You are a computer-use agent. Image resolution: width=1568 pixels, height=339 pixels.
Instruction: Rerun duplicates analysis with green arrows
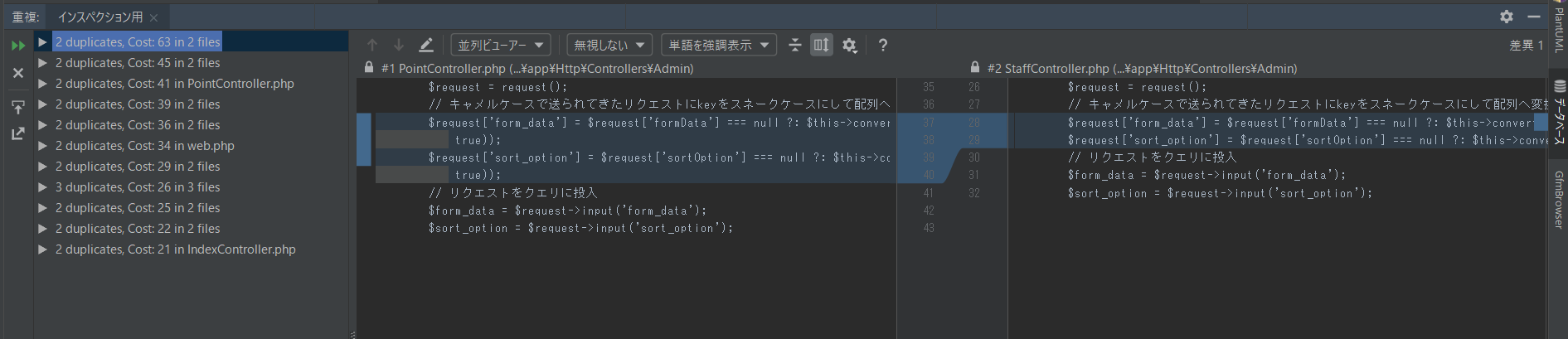(17, 46)
